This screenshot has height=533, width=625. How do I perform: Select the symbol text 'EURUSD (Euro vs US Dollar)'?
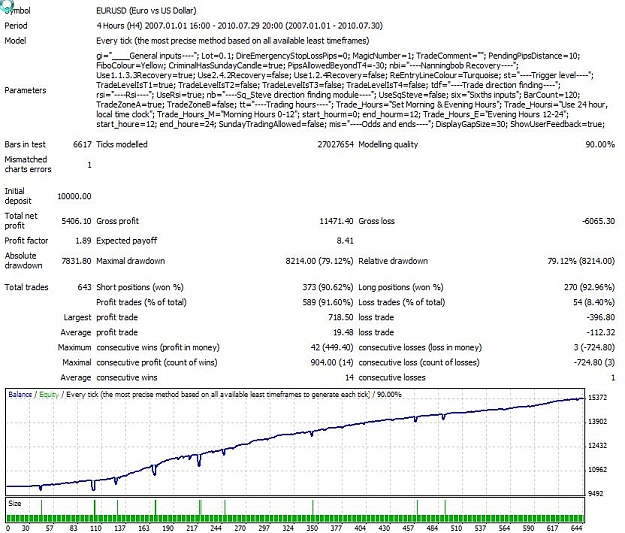(146, 11)
